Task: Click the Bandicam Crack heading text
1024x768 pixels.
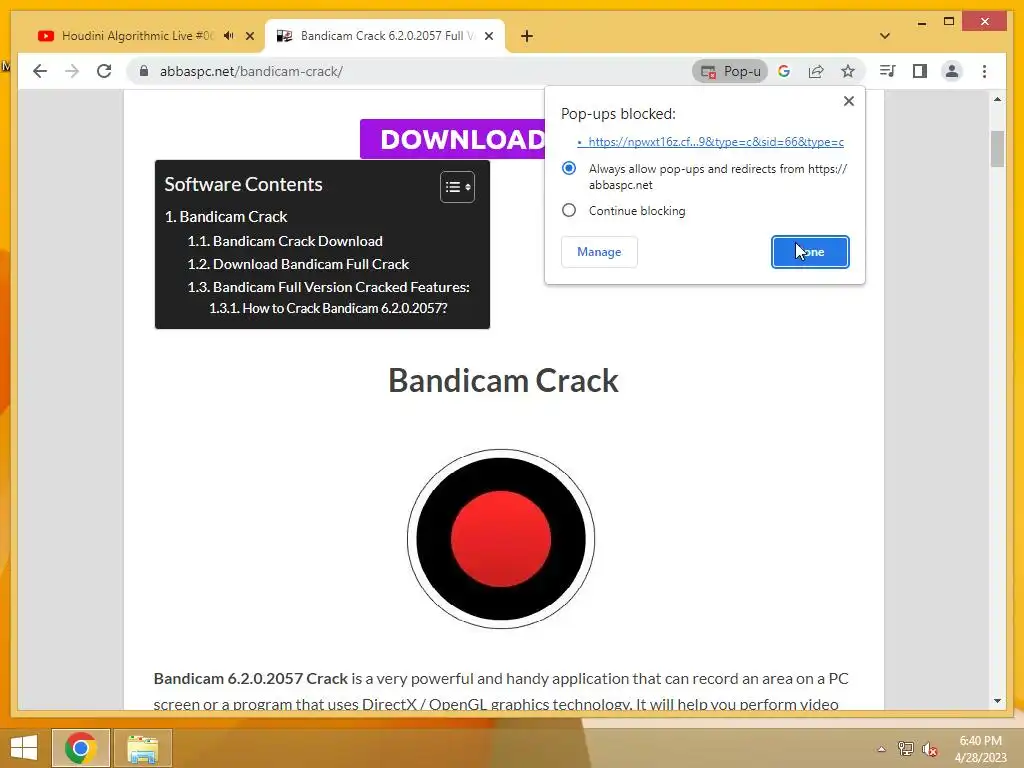Action: click(x=504, y=381)
